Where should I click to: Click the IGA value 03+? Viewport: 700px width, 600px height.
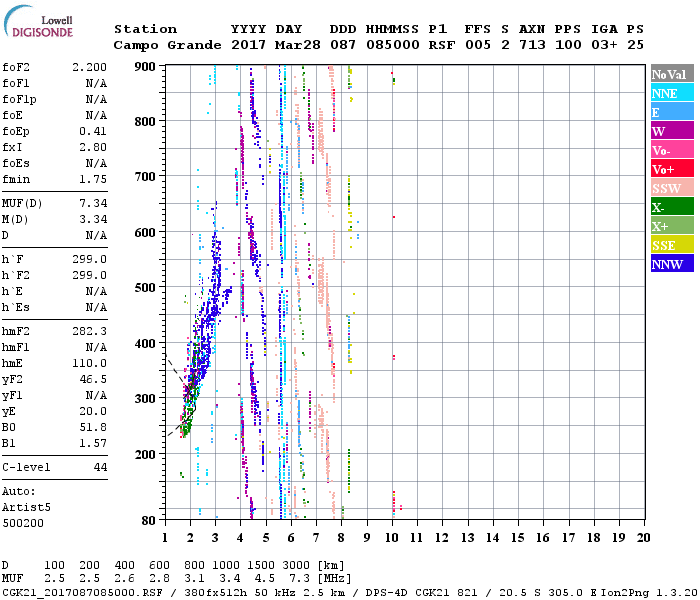[x=604, y=45]
